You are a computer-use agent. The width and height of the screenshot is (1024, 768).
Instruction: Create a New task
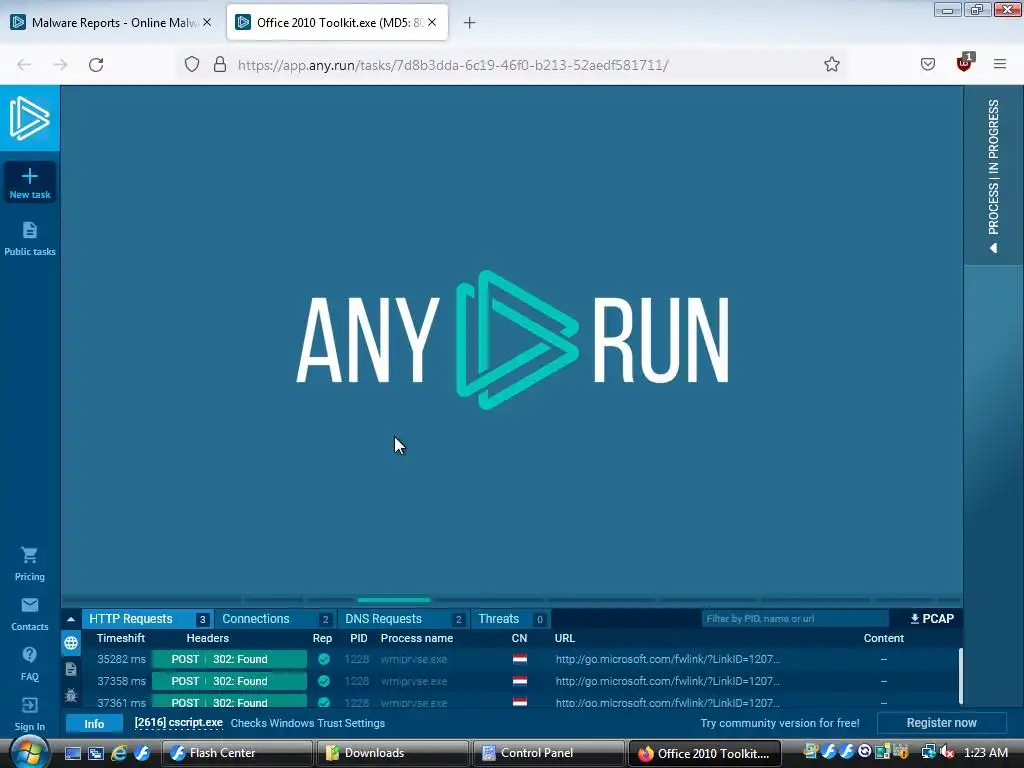pyautogui.click(x=29, y=182)
